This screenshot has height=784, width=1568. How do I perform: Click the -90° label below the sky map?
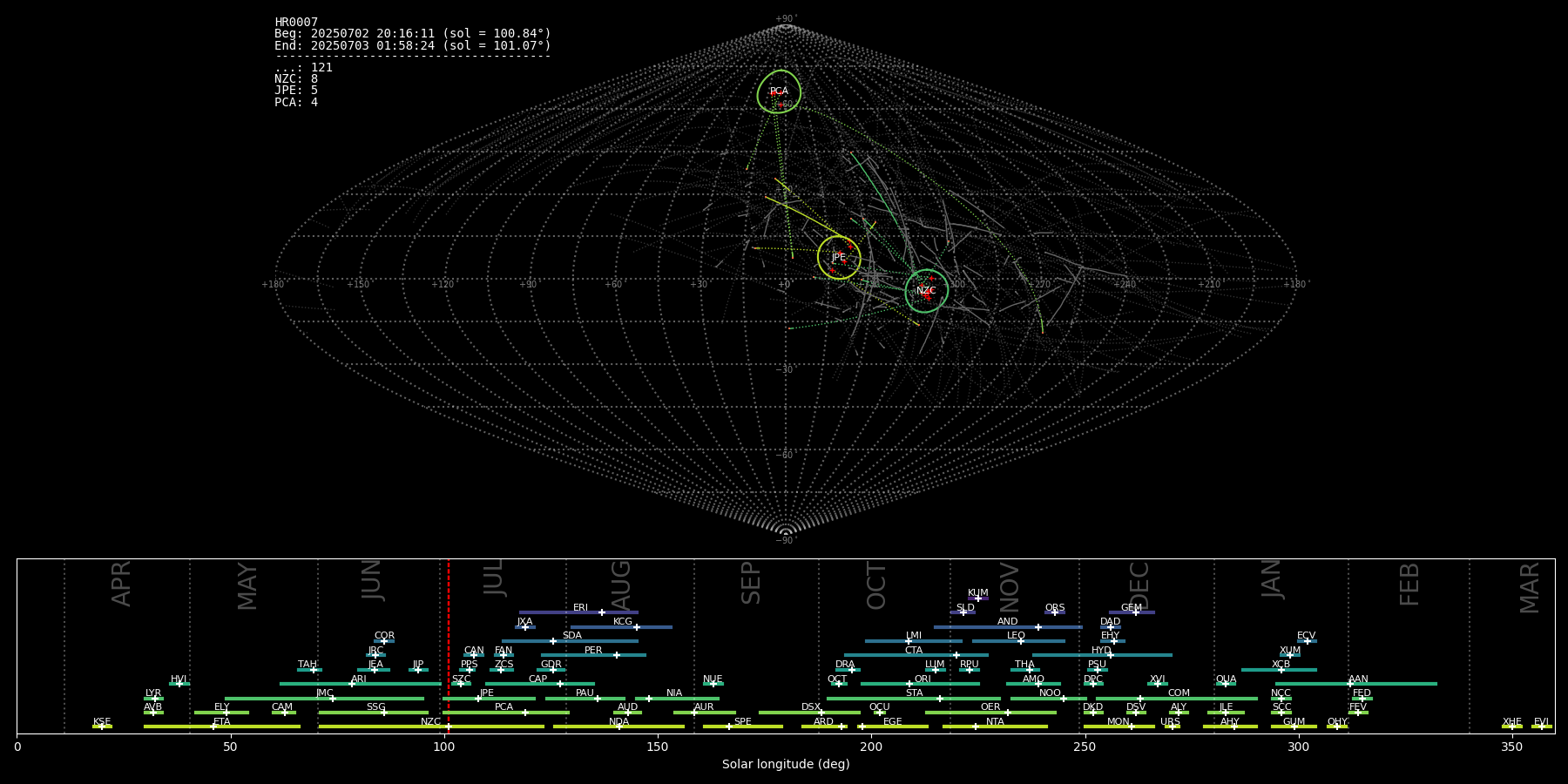pos(786,541)
